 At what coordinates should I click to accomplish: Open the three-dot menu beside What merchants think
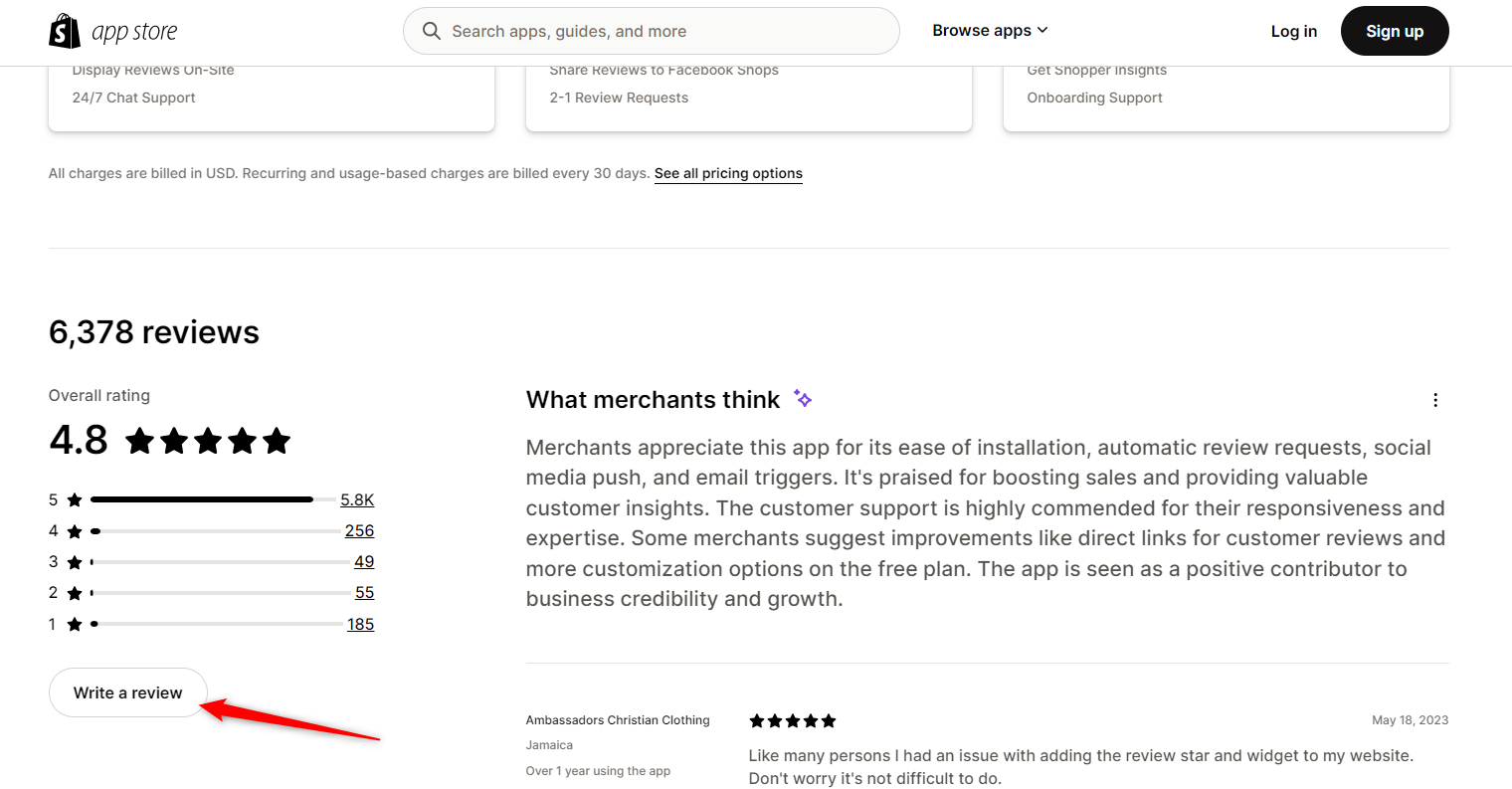pyautogui.click(x=1434, y=400)
